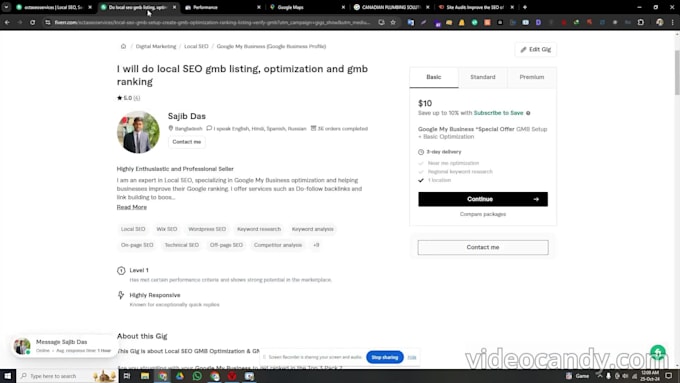Click the Edit Gig button
The image size is (680, 383).
click(x=536, y=49)
